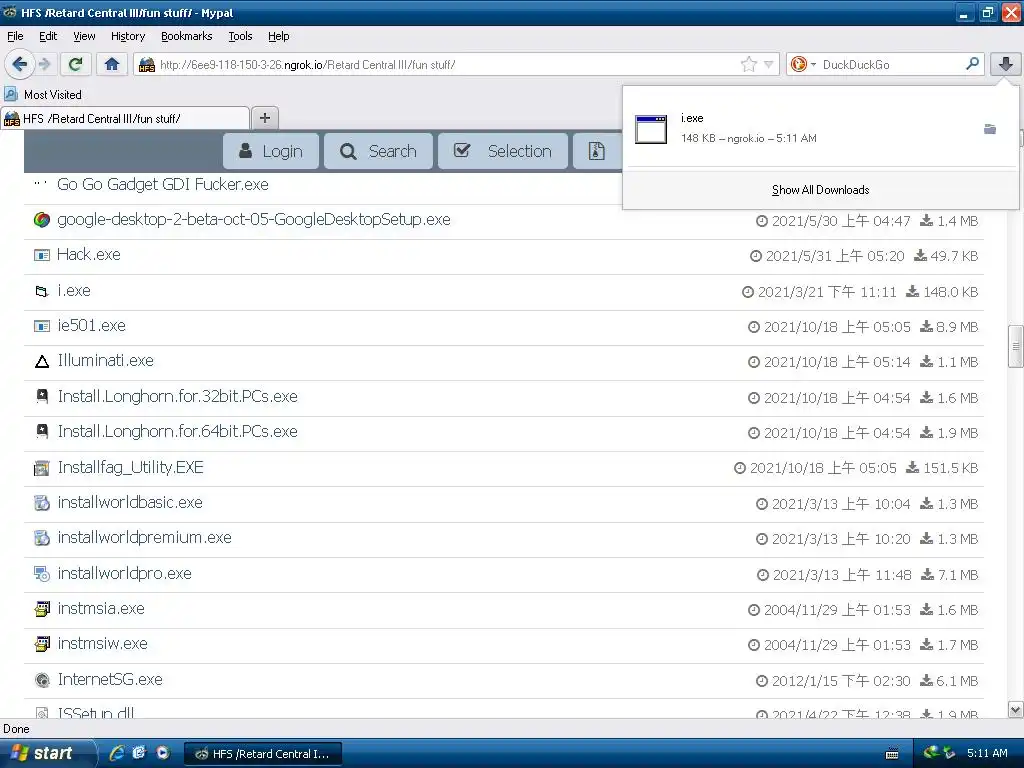
Task: Click the media player quick launch icon
Action: point(163,753)
